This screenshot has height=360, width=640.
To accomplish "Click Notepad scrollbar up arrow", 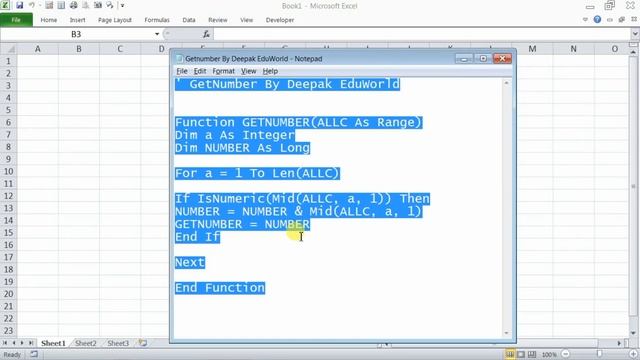I will pyautogui.click(x=506, y=82).
